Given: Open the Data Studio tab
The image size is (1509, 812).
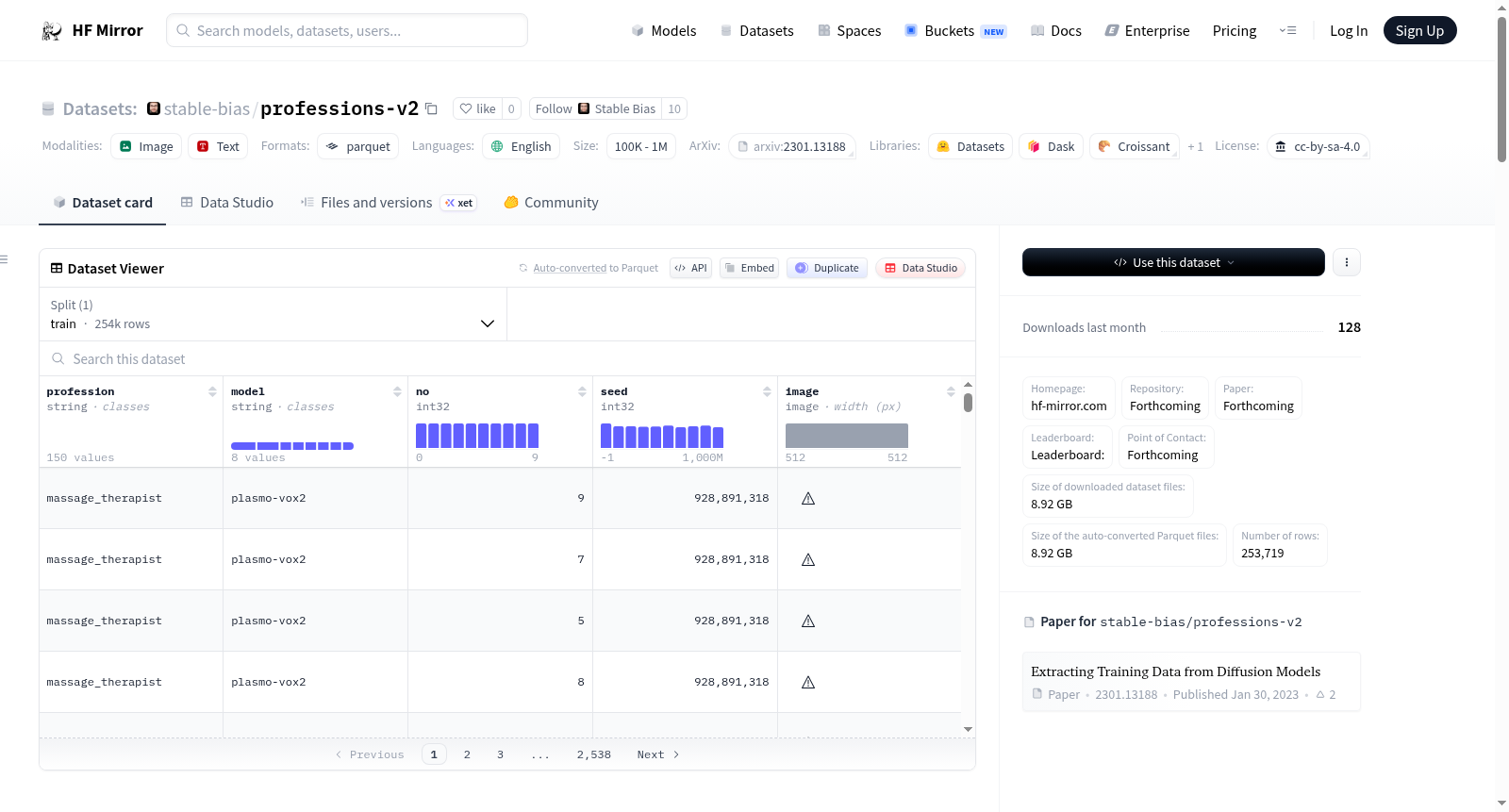Looking at the screenshot, I should point(227,202).
